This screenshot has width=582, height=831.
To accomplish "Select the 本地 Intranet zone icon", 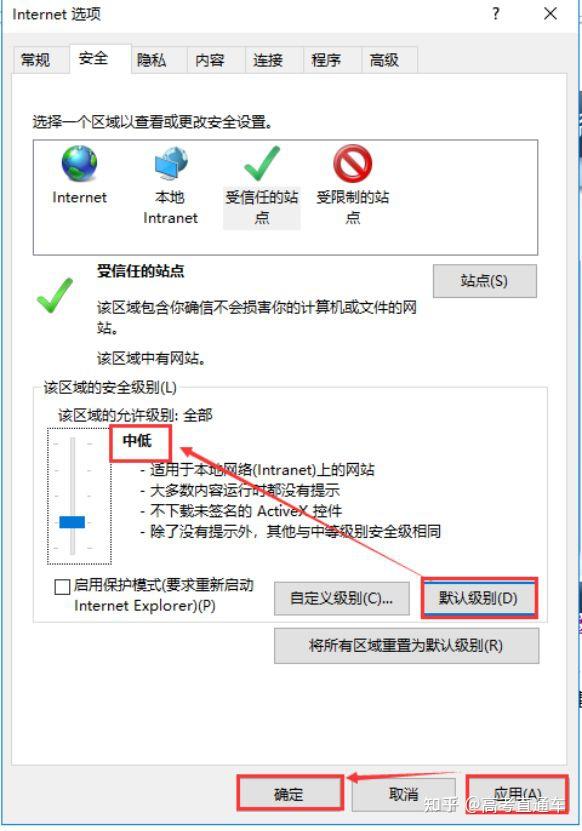I will 171,164.
